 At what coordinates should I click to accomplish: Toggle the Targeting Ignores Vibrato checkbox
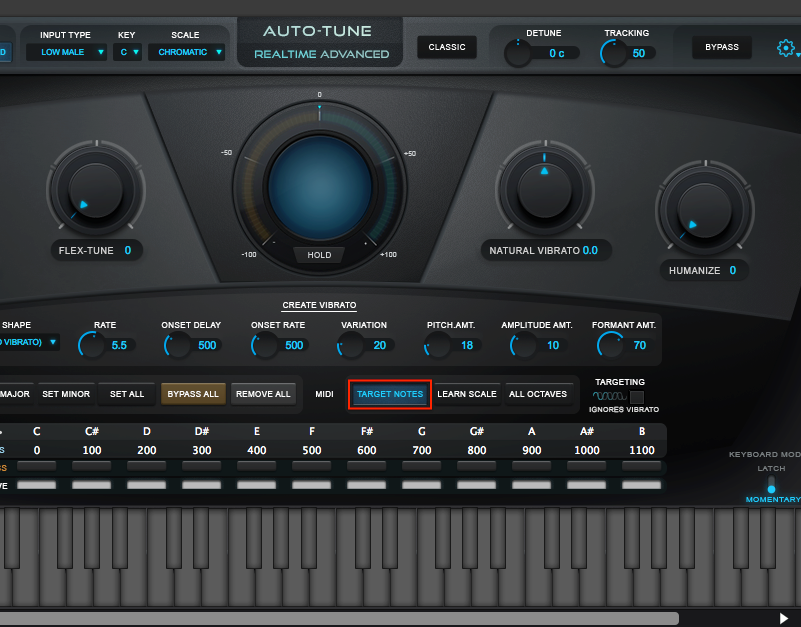[637, 397]
